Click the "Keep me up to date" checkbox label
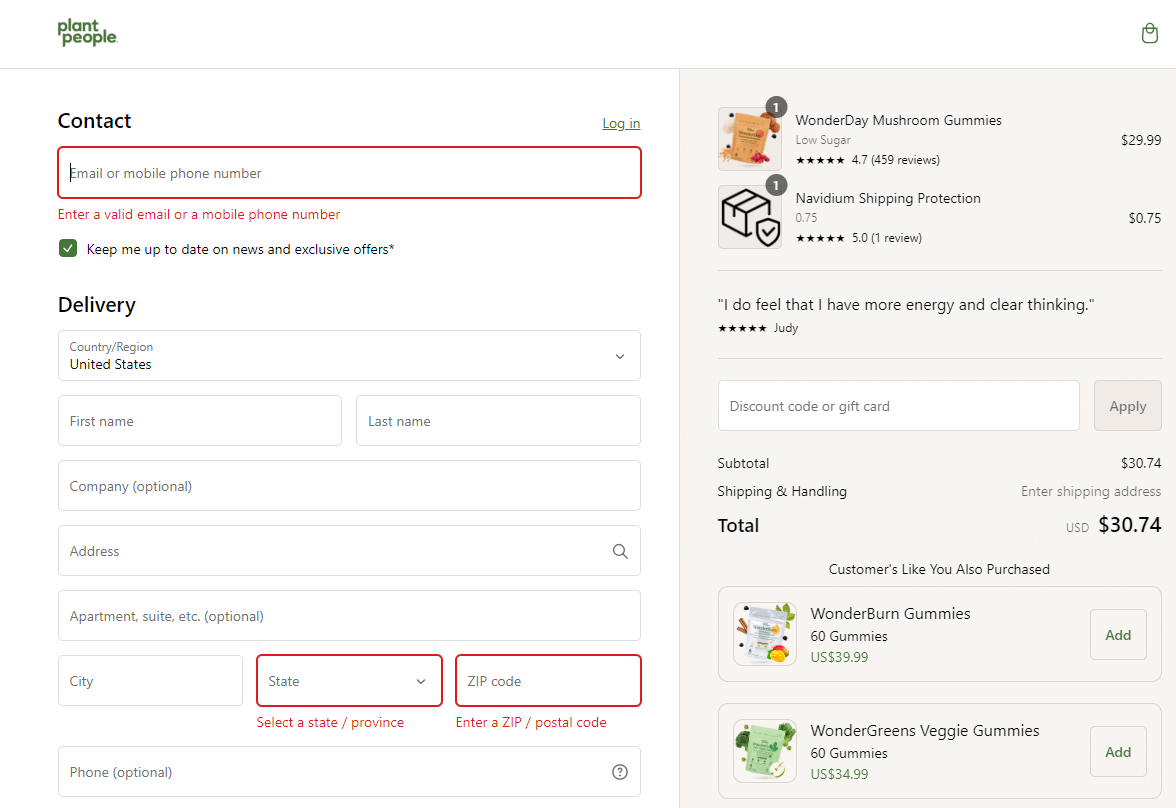1176x808 pixels. [x=240, y=249]
